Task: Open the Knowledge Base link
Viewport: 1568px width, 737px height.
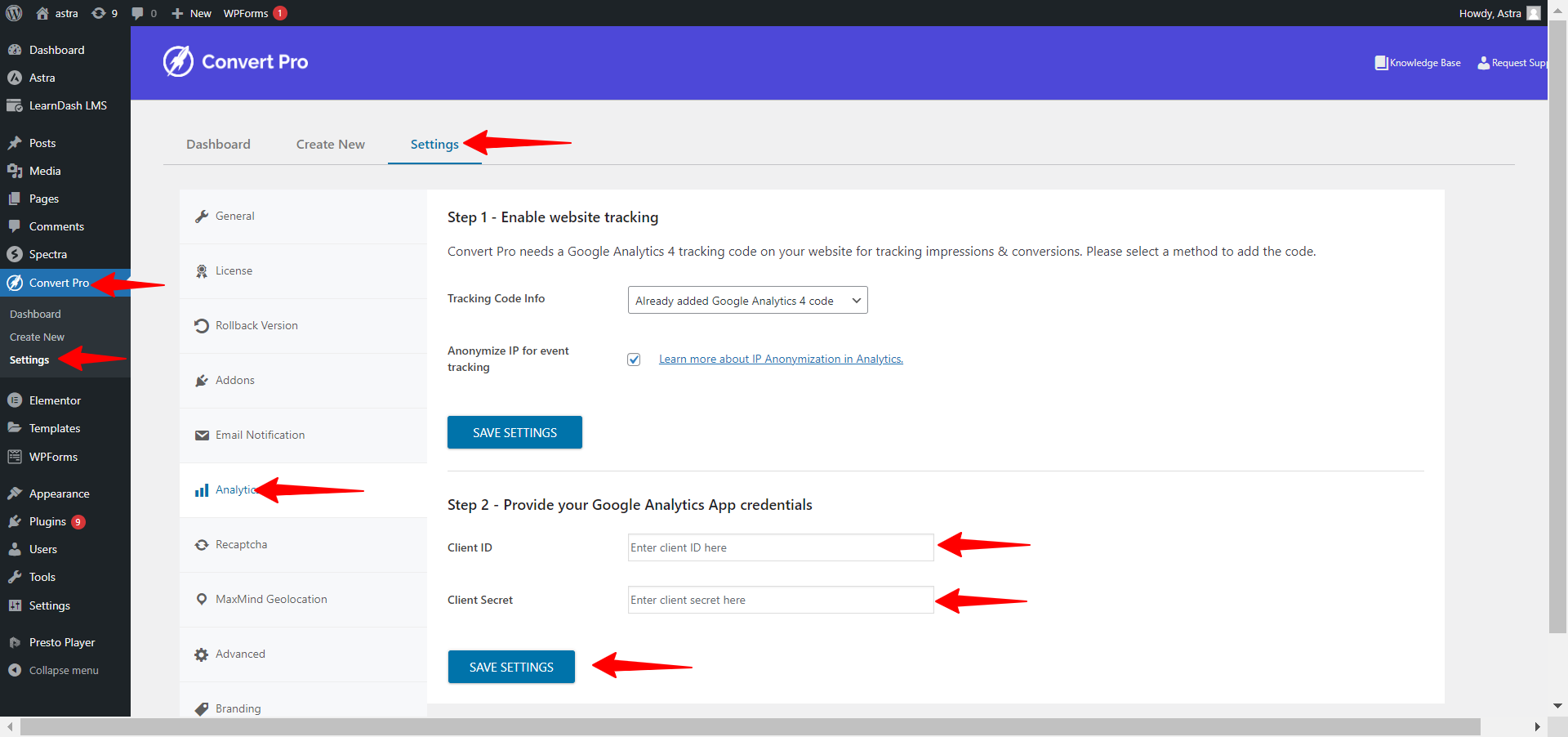Action: coord(1418,63)
